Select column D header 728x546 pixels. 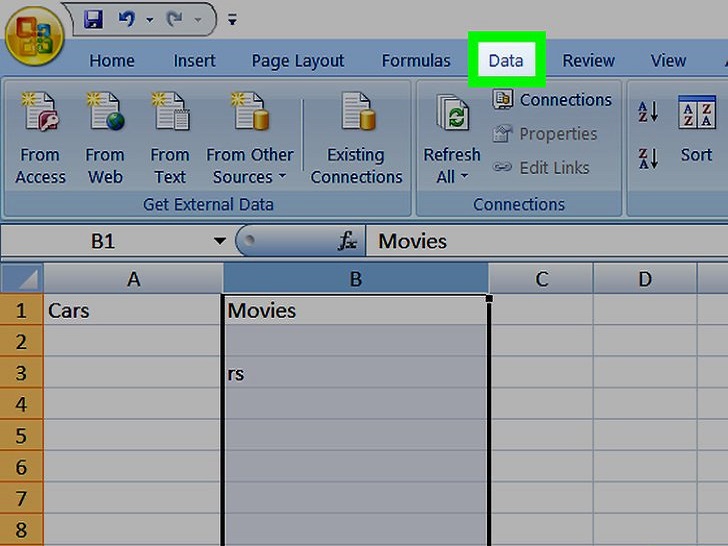click(x=645, y=279)
